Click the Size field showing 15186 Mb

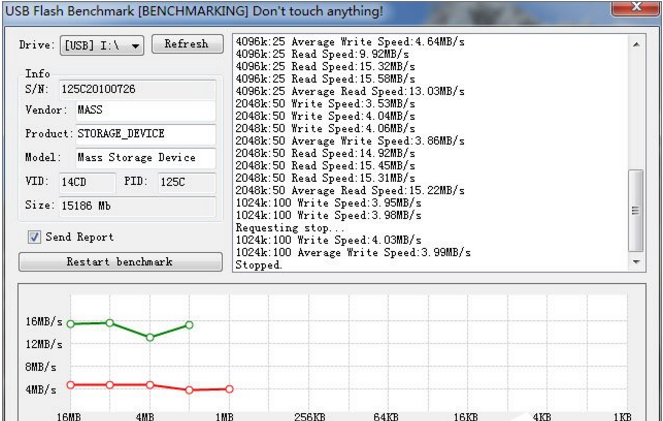pos(137,206)
